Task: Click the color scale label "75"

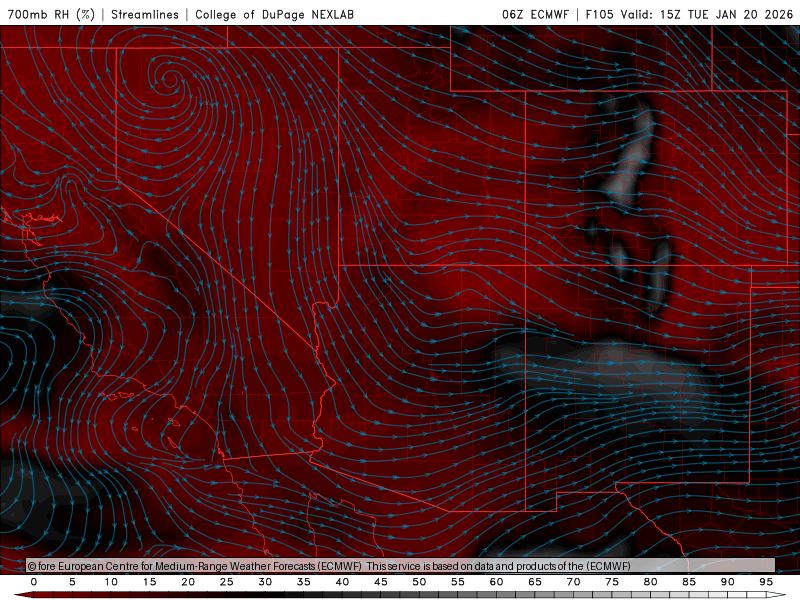Action: (612, 582)
